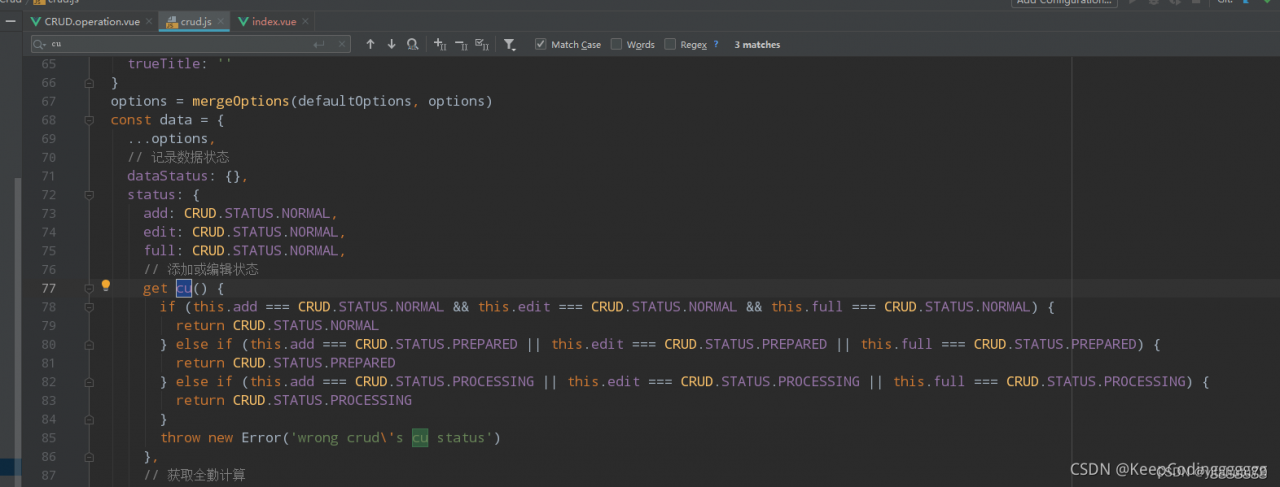This screenshot has height=487, width=1280.
Task: Click highlighted cu in Error string
Action: pyautogui.click(x=420, y=437)
